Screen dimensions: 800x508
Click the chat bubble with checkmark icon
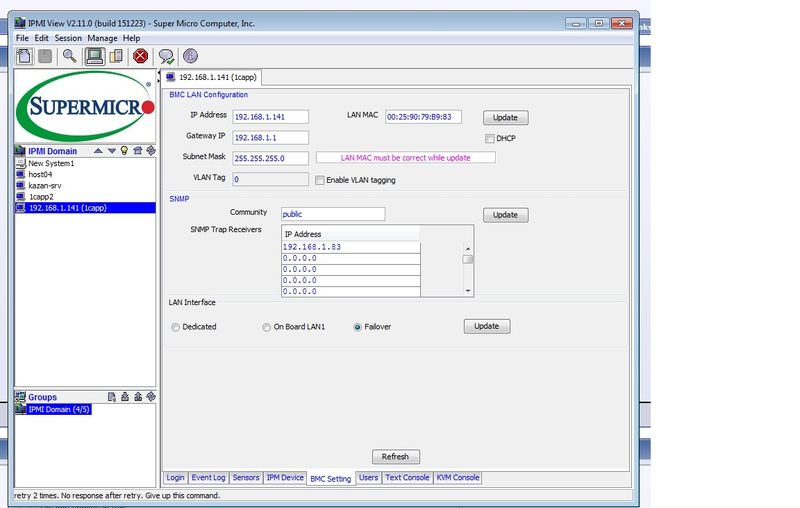(x=166, y=57)
